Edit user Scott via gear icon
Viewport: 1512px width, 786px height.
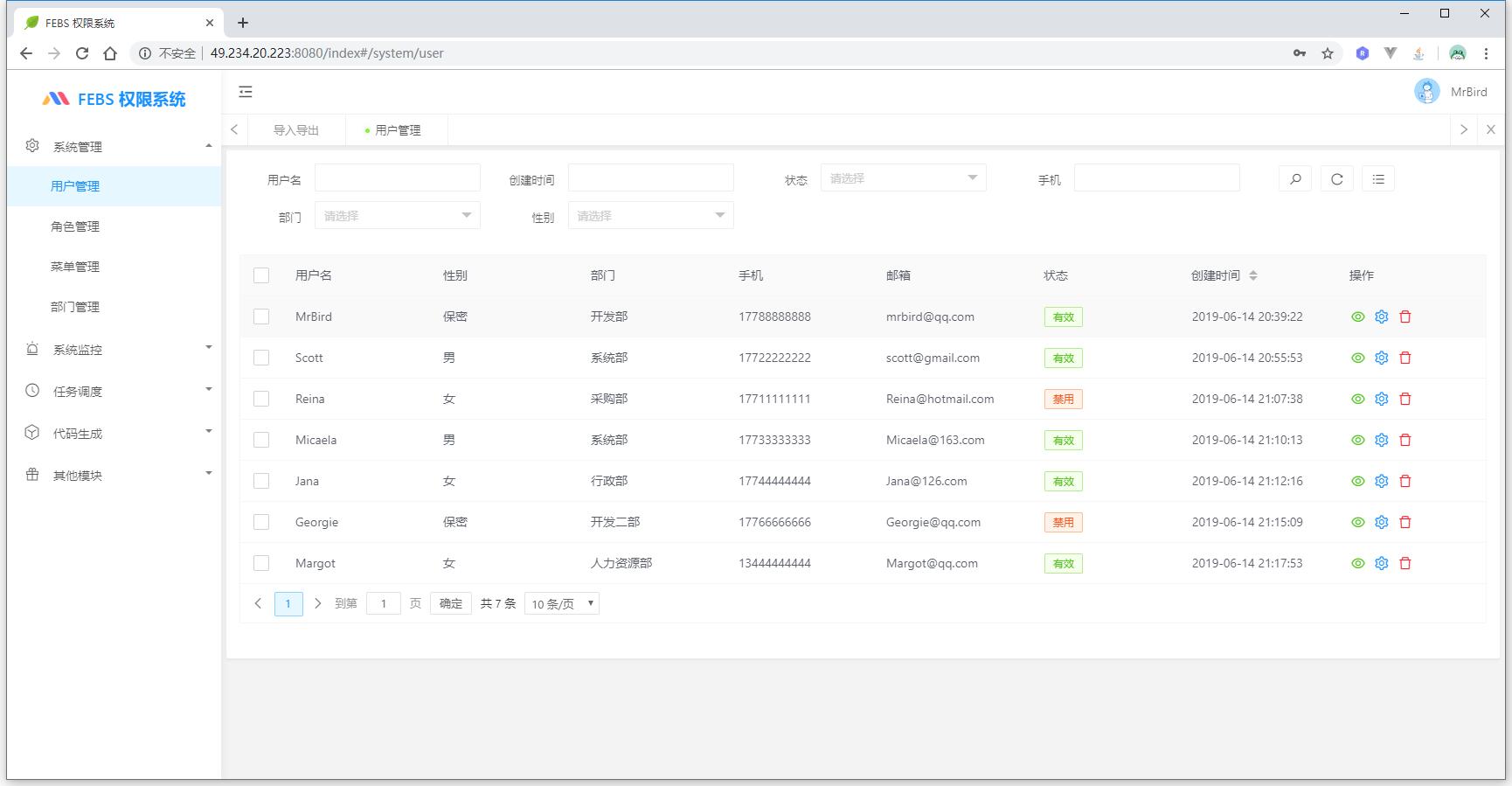(x=1381, y=358)
